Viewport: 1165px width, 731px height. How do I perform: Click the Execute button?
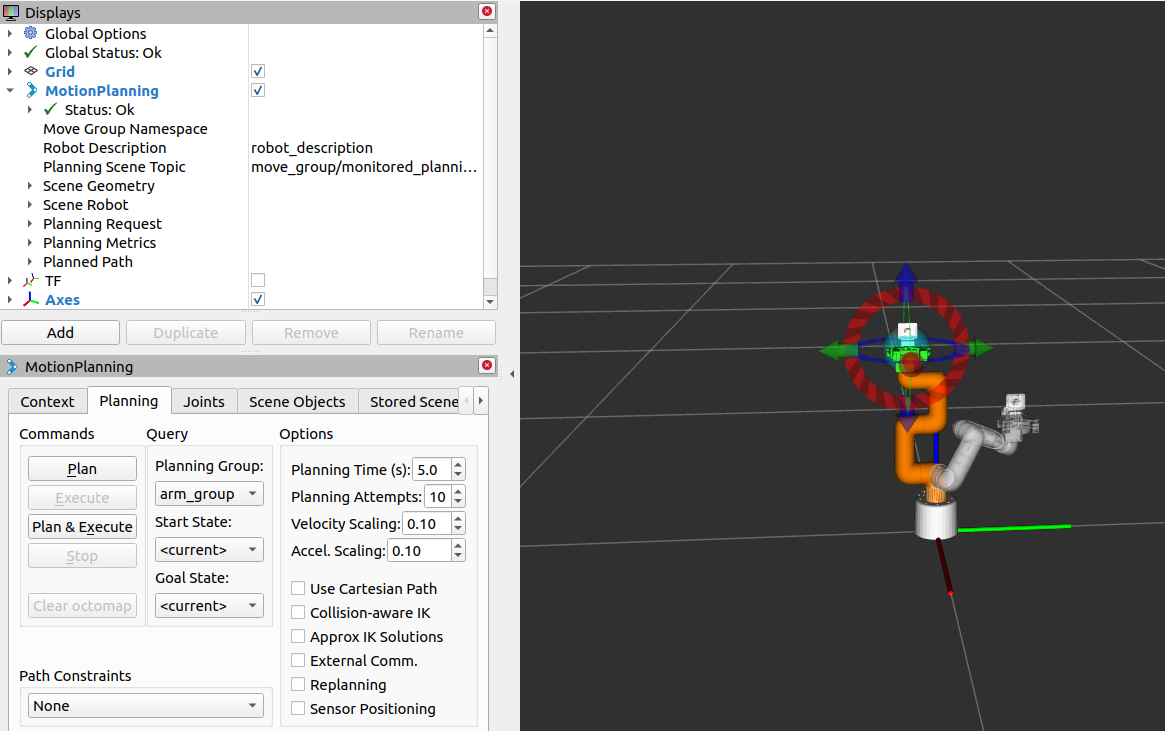point(82,498)
